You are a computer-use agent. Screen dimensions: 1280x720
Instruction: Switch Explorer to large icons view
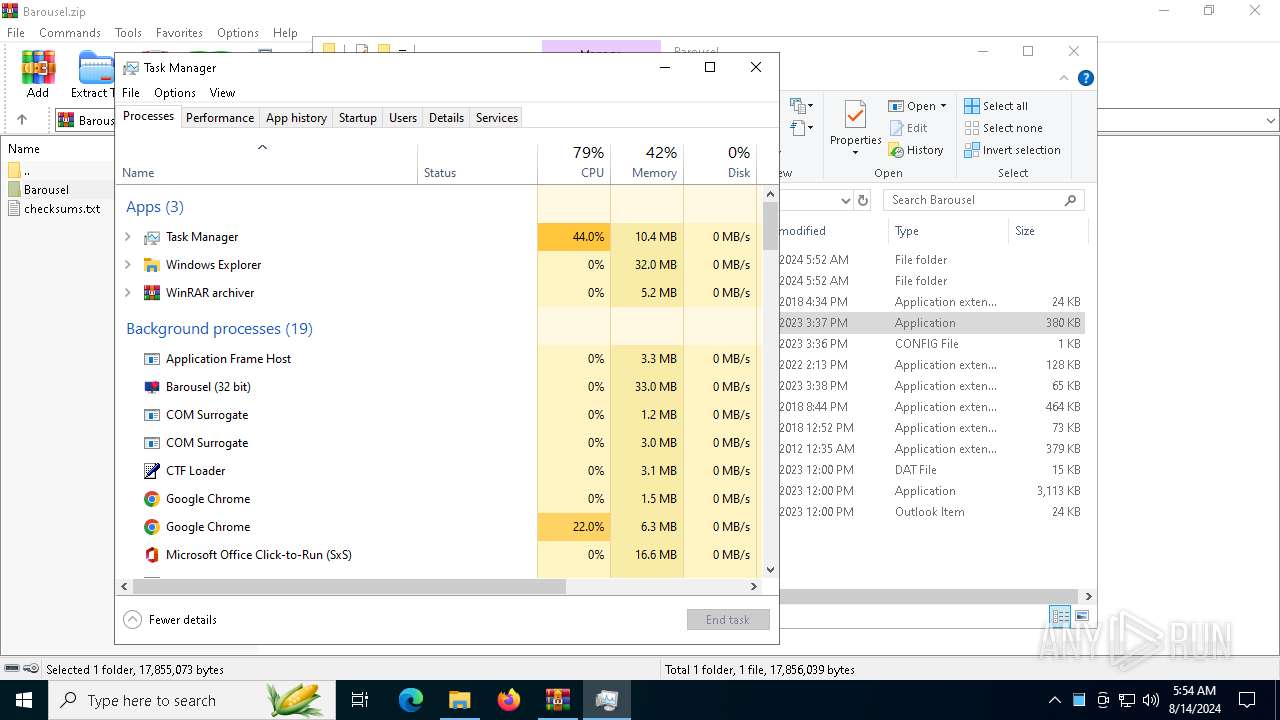pyautogui.click(x=1081, y=616)
